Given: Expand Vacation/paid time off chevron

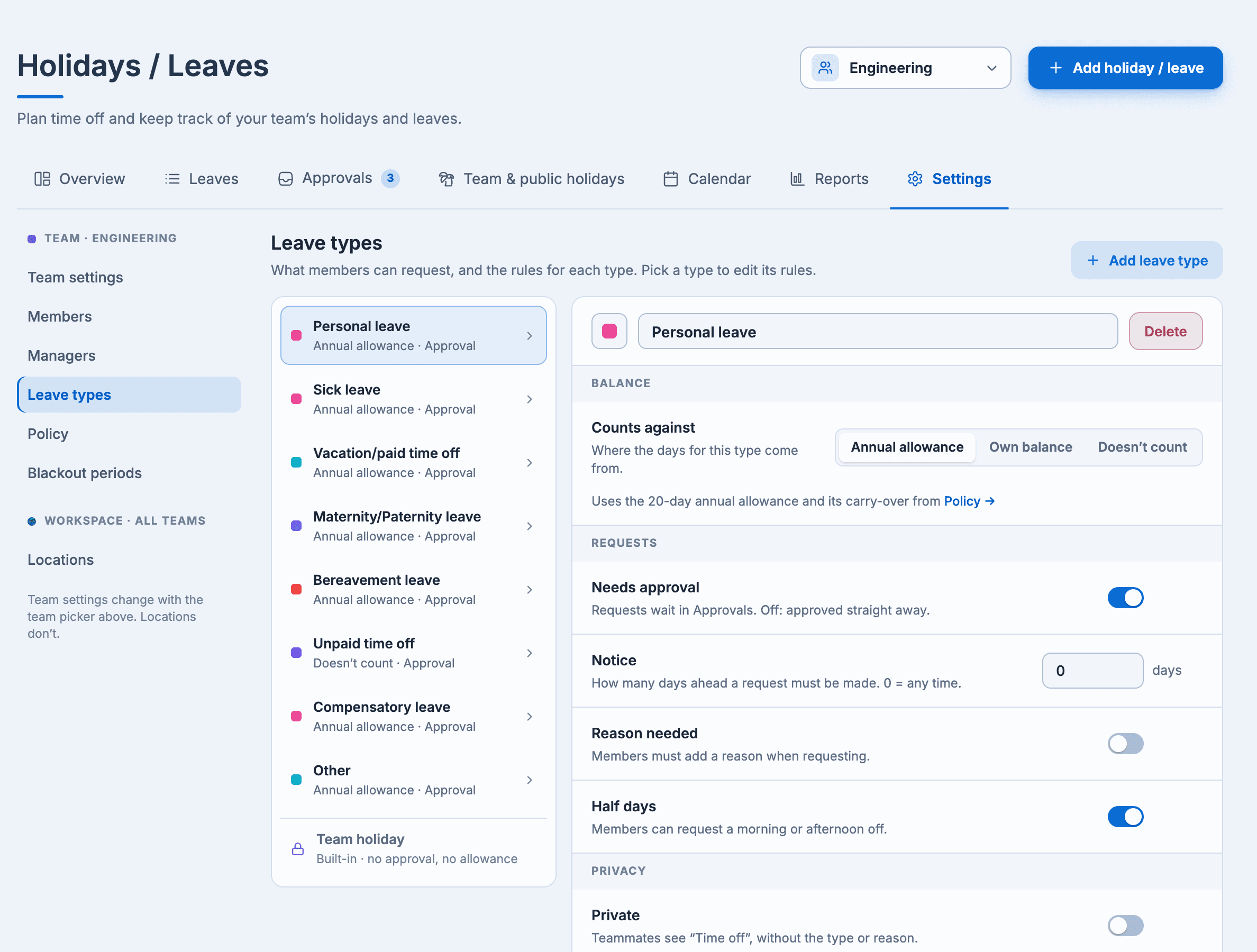Looking at the screenshot, I should pyautogui.click(x=529, y=463).
